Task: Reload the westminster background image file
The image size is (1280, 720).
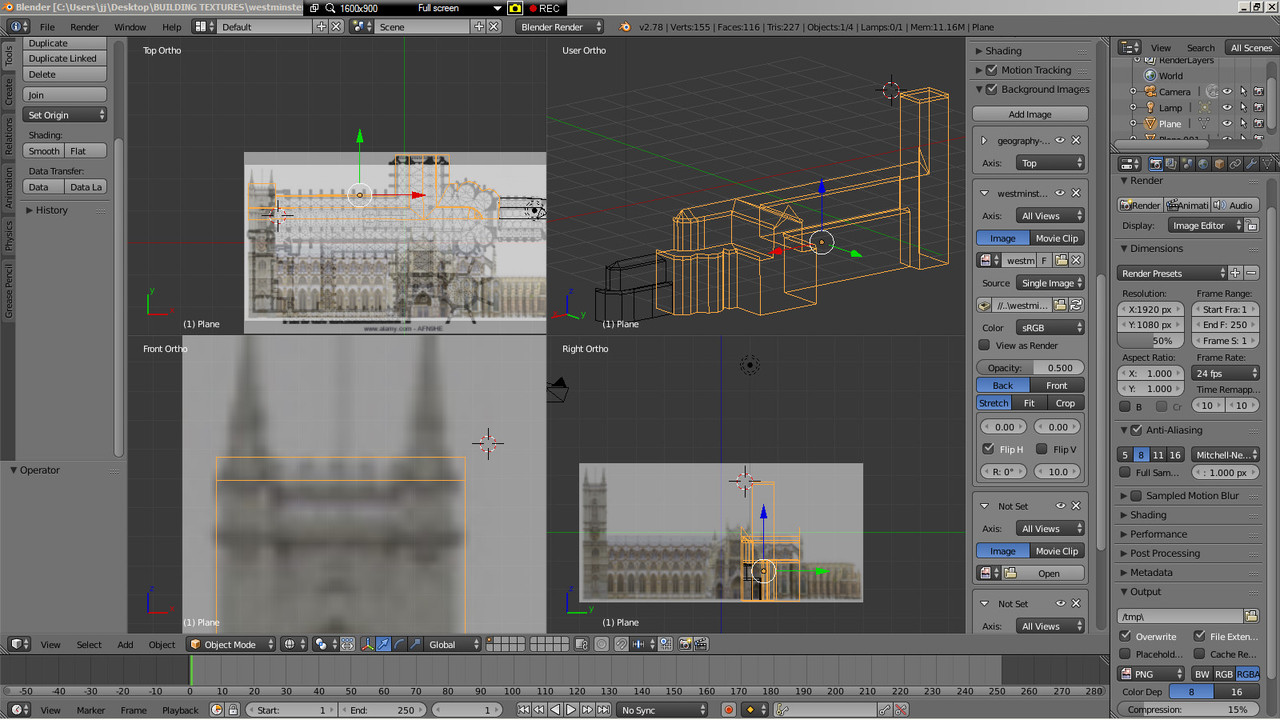Action: point(1076,305)
